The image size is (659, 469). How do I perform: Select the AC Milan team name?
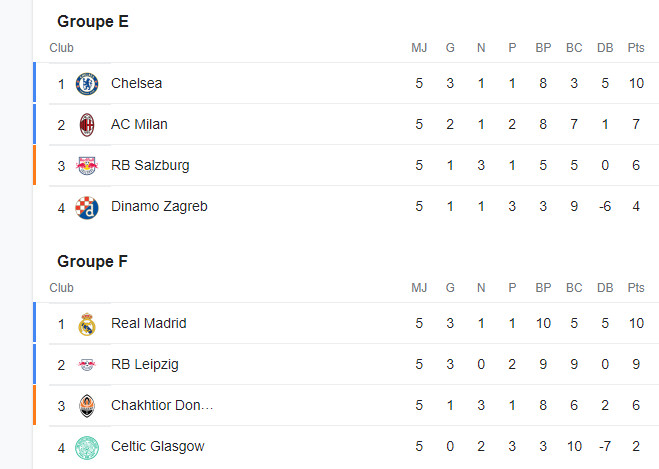(139, 125)
